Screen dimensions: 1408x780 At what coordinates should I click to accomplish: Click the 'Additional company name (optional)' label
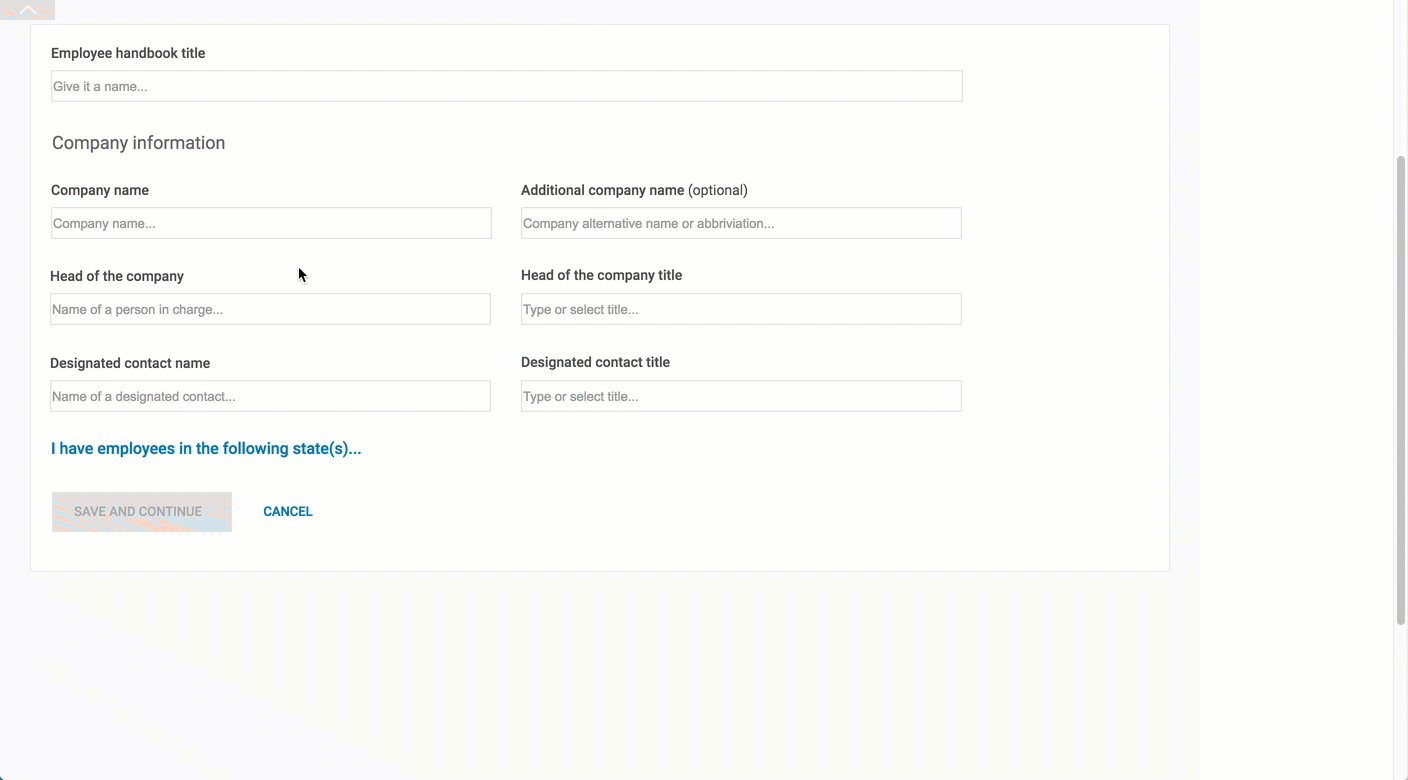click(x=634, y=190)
